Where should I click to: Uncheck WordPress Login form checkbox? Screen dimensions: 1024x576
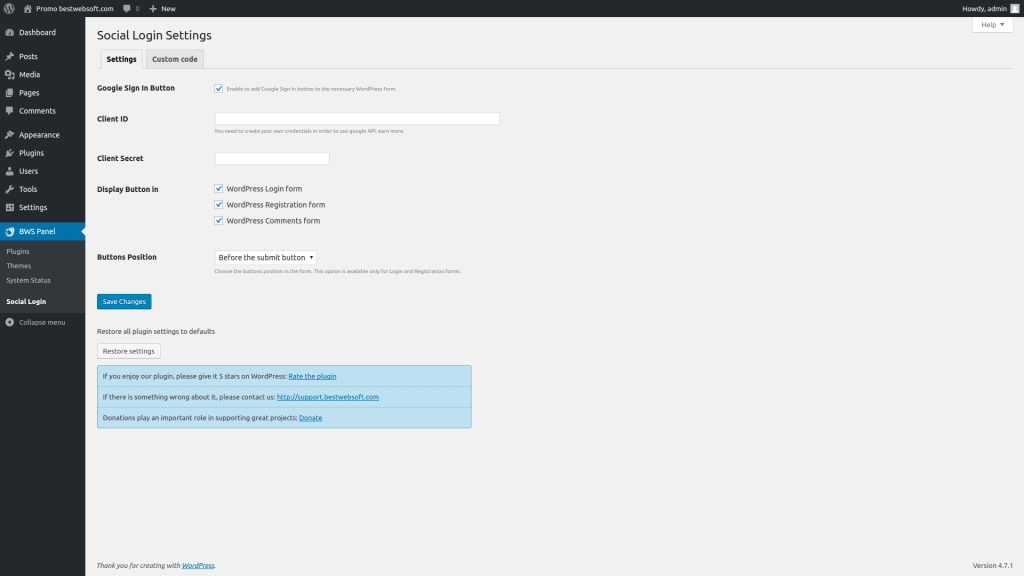pyautogui.click(x=219, y=188)
